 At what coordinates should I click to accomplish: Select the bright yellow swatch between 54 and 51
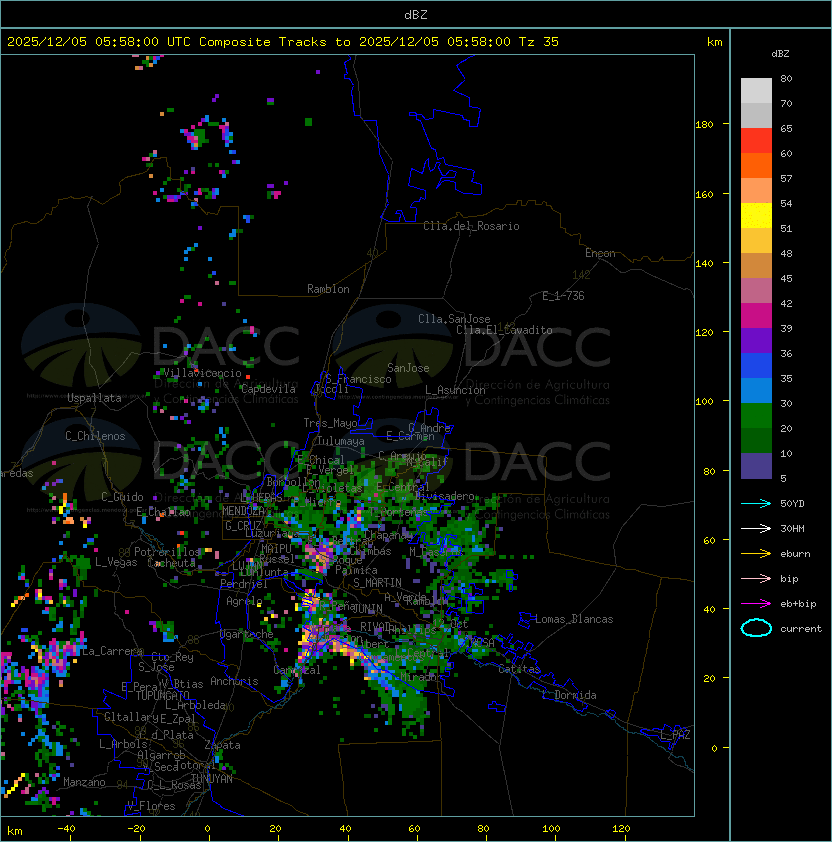pyautogui.click(x=756, y=215)
